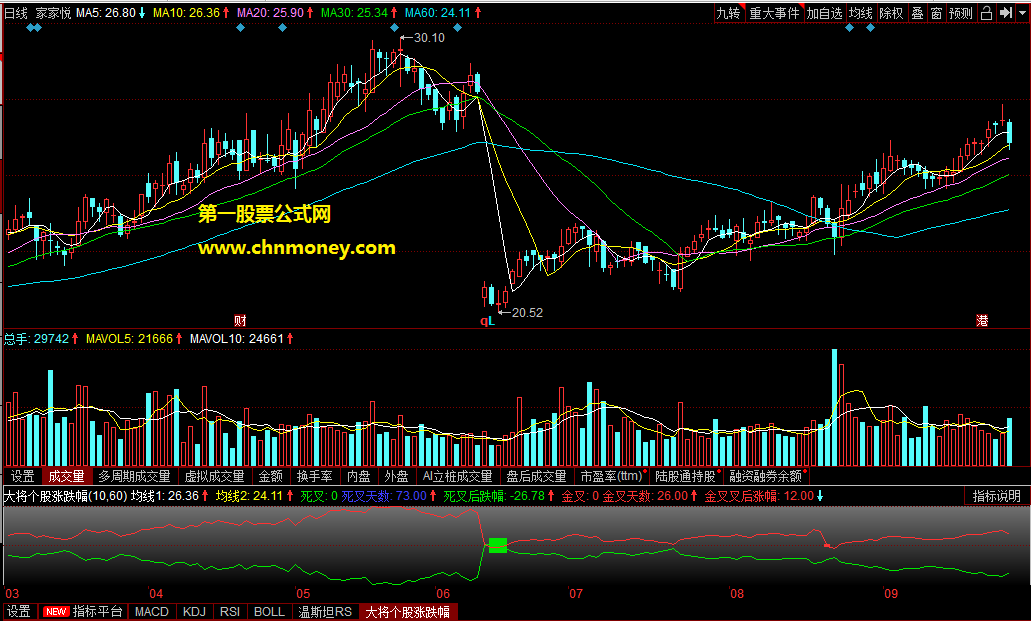
Task: Click the 30.10 high price label
Action: tap(429, 38)
